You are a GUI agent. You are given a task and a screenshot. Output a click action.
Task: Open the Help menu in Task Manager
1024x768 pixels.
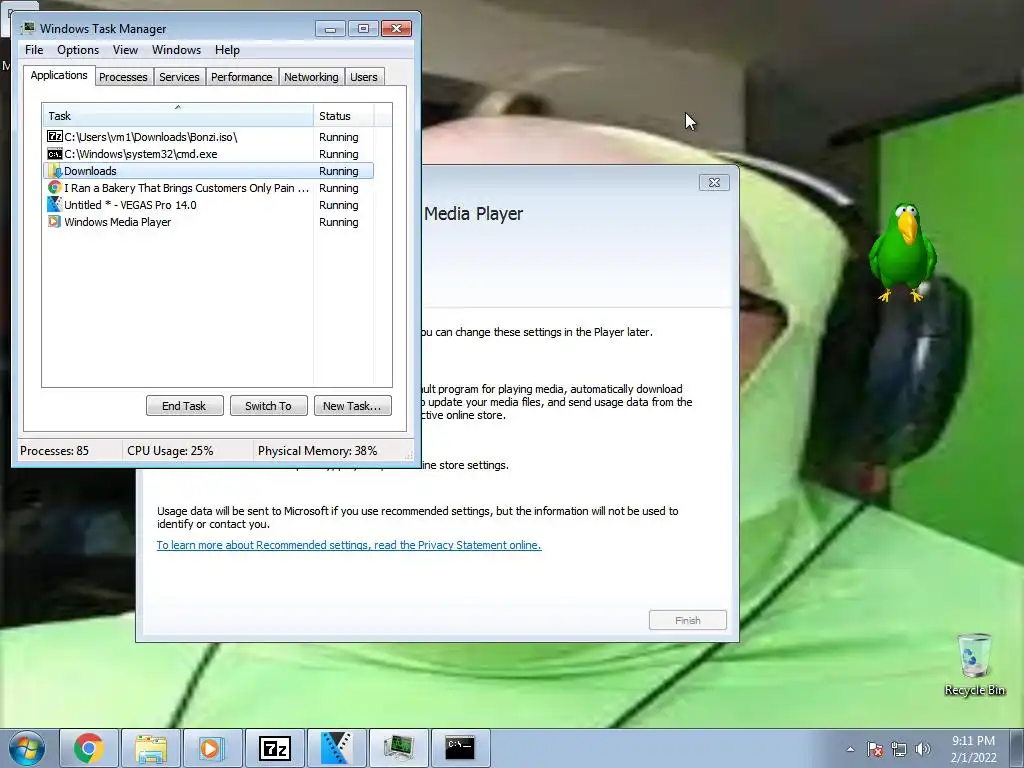pos(227,50)
